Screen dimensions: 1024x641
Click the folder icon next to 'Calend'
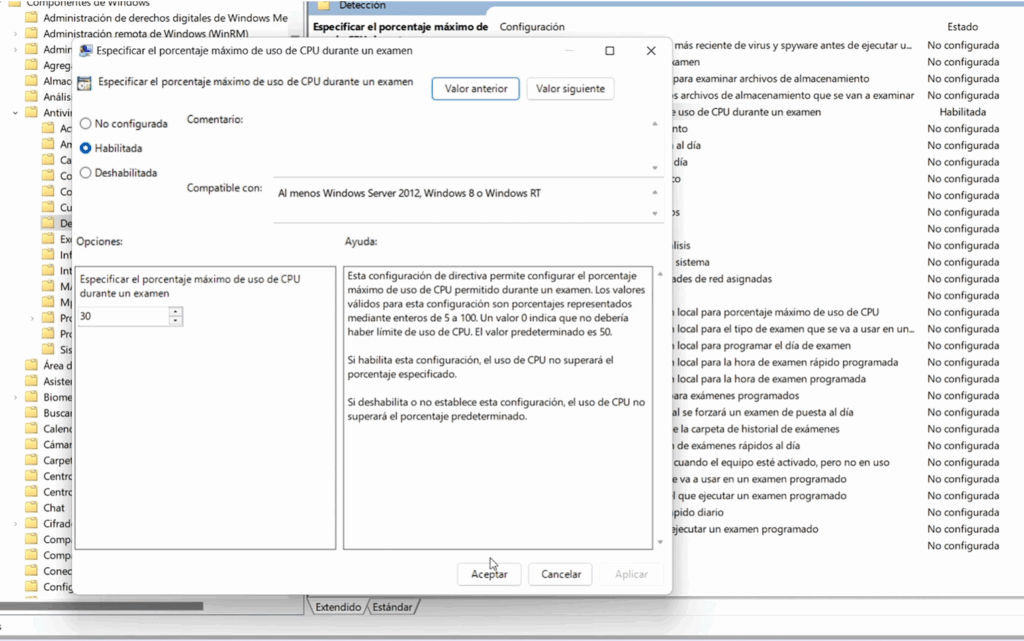pos(31,428)
